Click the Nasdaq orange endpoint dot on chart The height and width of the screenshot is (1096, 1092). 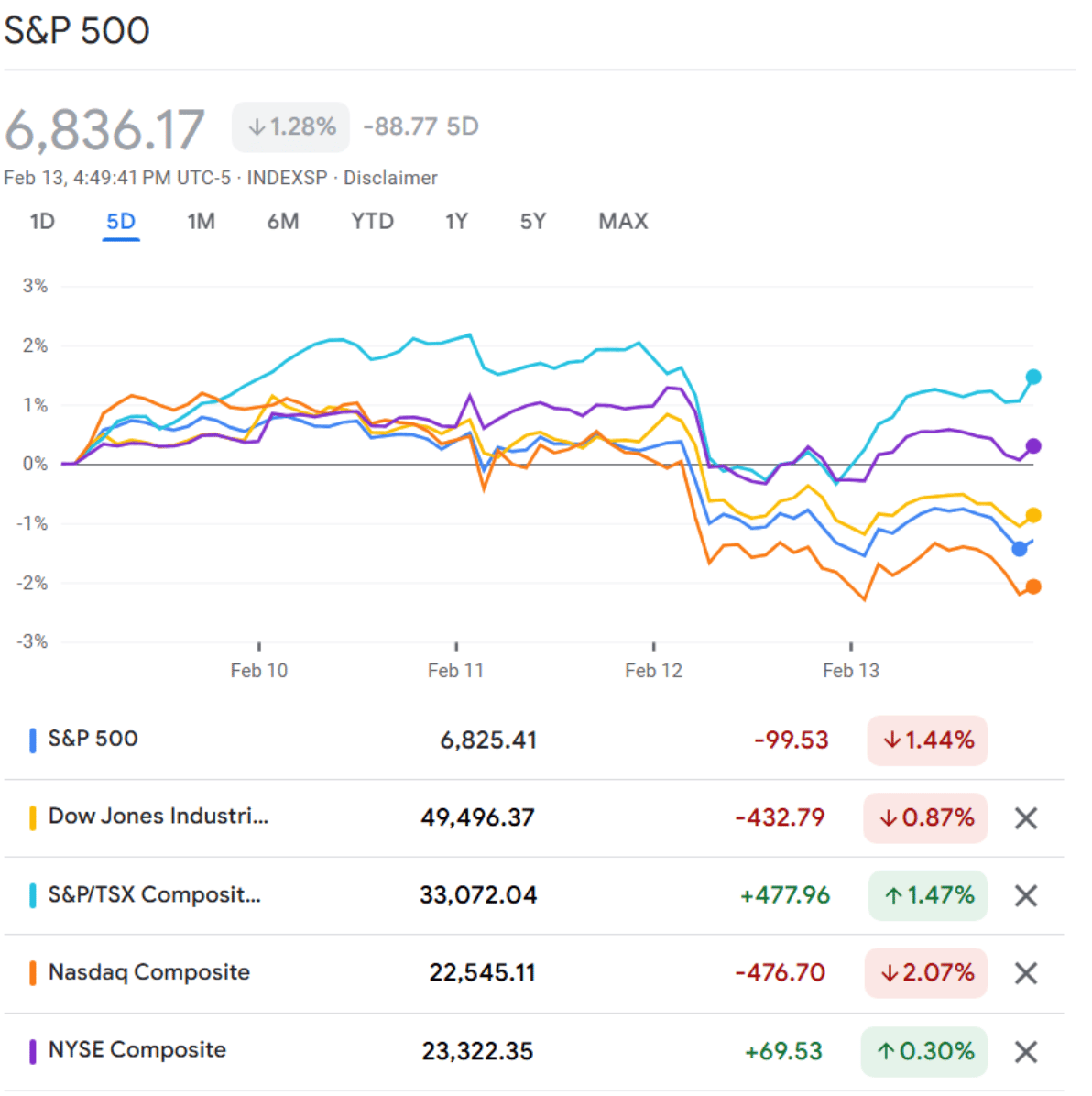(x=1033, y=586)
